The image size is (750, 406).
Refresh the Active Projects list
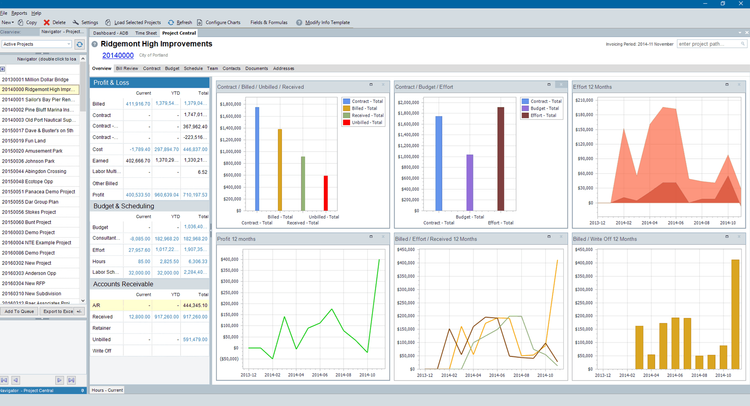tap(79, 44)
